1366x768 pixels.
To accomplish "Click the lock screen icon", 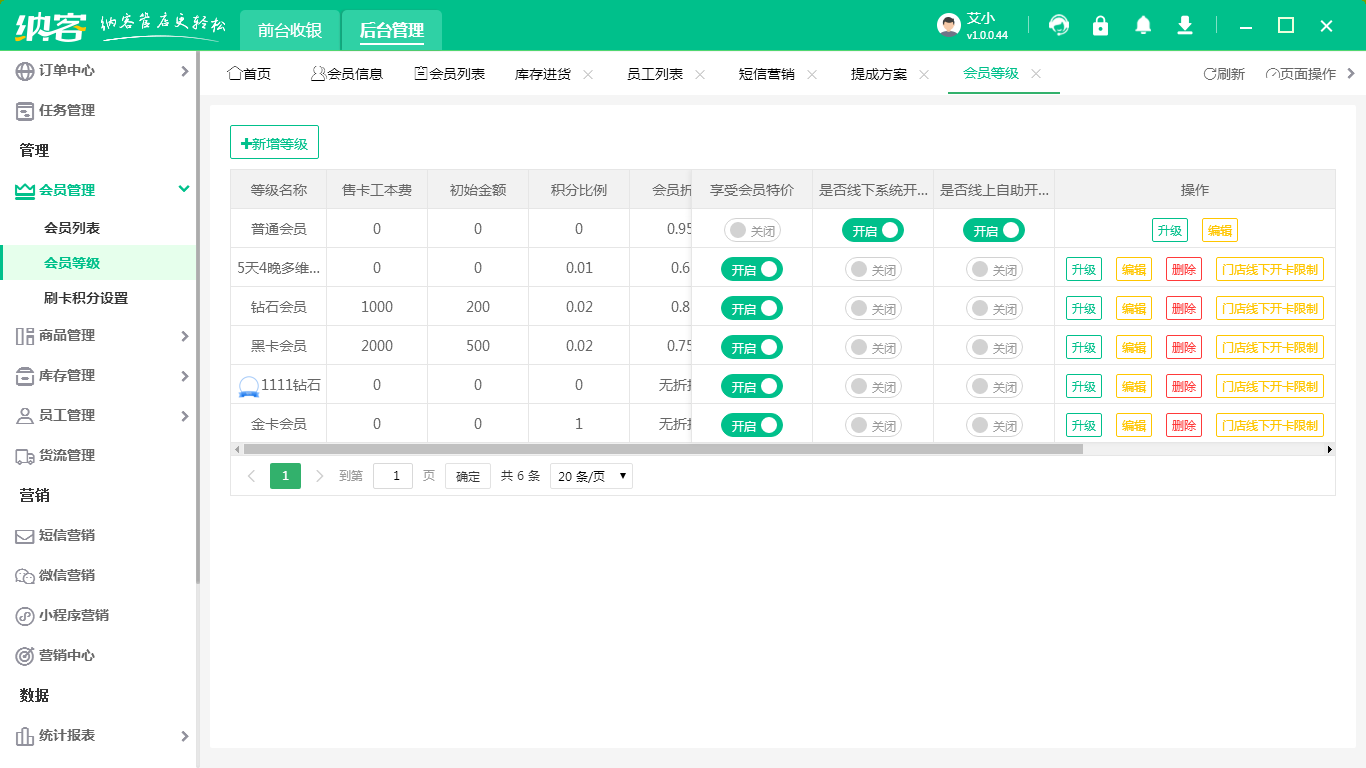I will 1101,25.
